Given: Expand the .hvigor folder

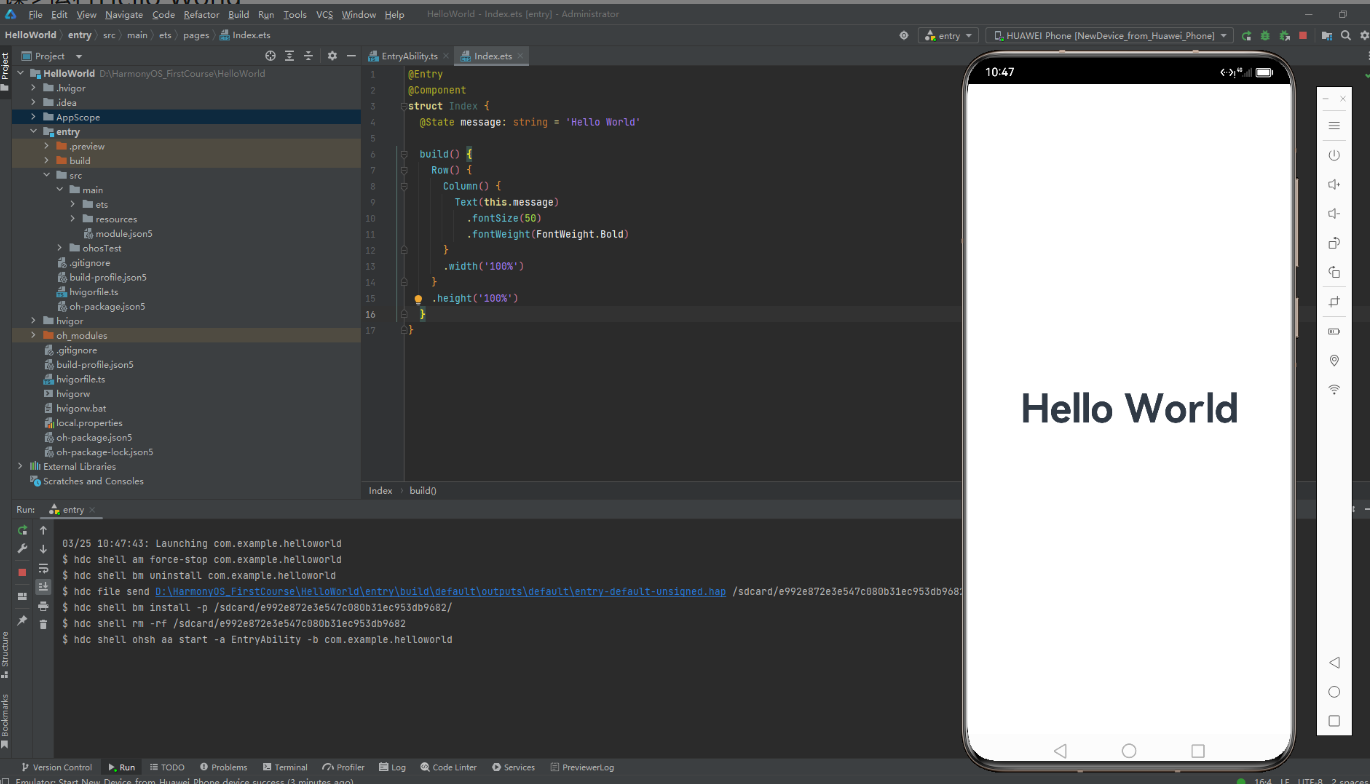Looking at the screenshot, I should (x=33, y=88).
